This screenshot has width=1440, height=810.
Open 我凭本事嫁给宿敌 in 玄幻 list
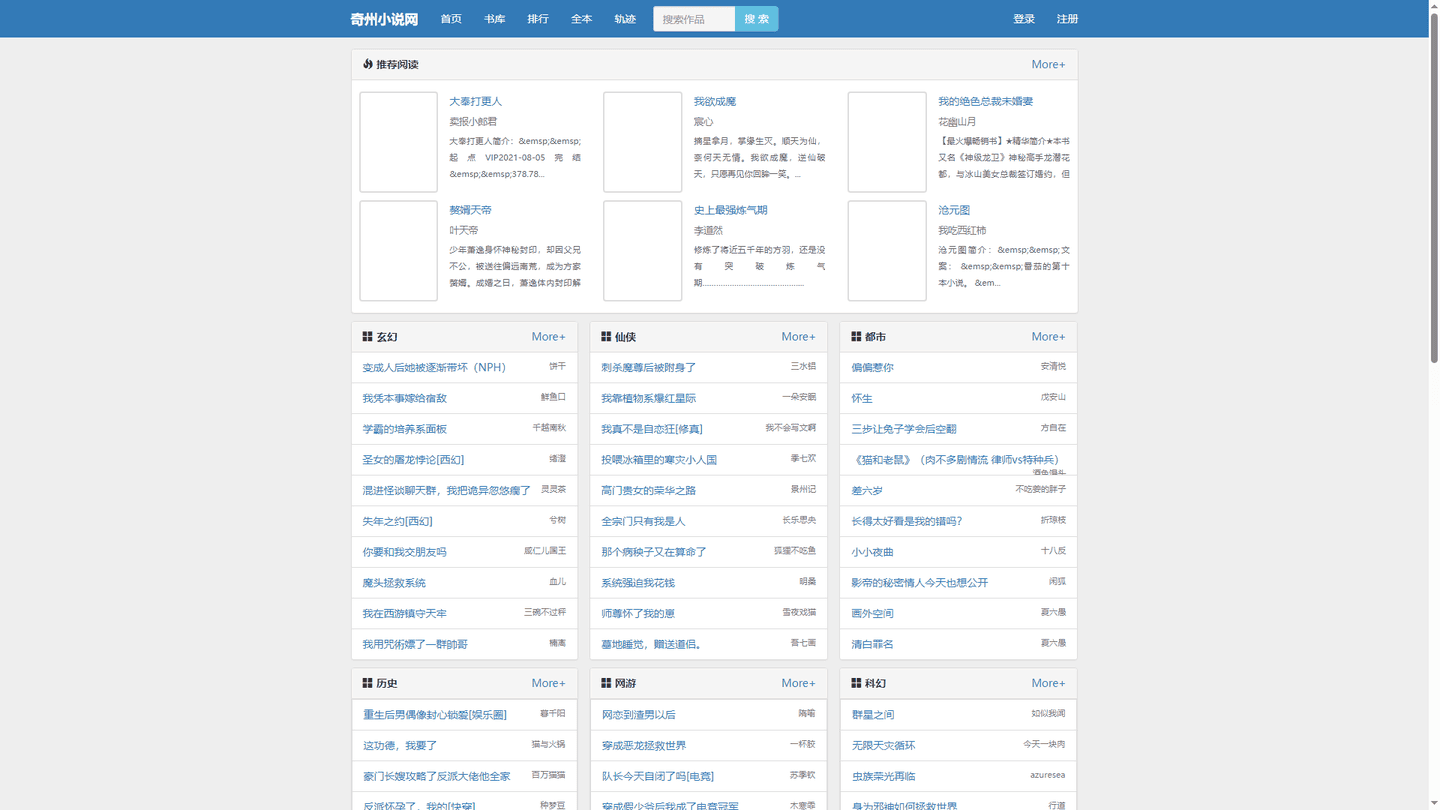click(x=404, y=398)
